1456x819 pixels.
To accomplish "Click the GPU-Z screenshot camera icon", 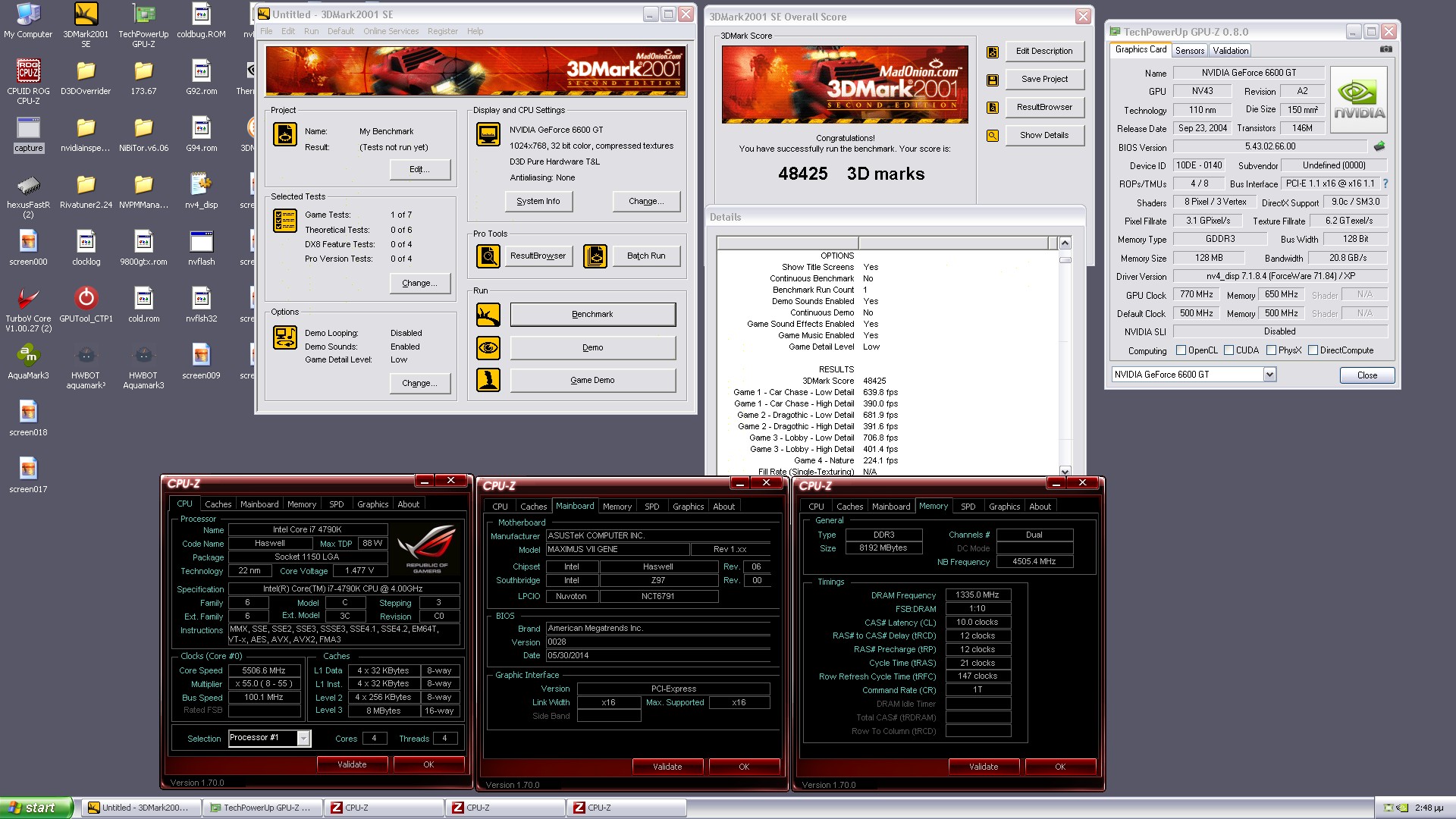I will (x=1385, y=49).
